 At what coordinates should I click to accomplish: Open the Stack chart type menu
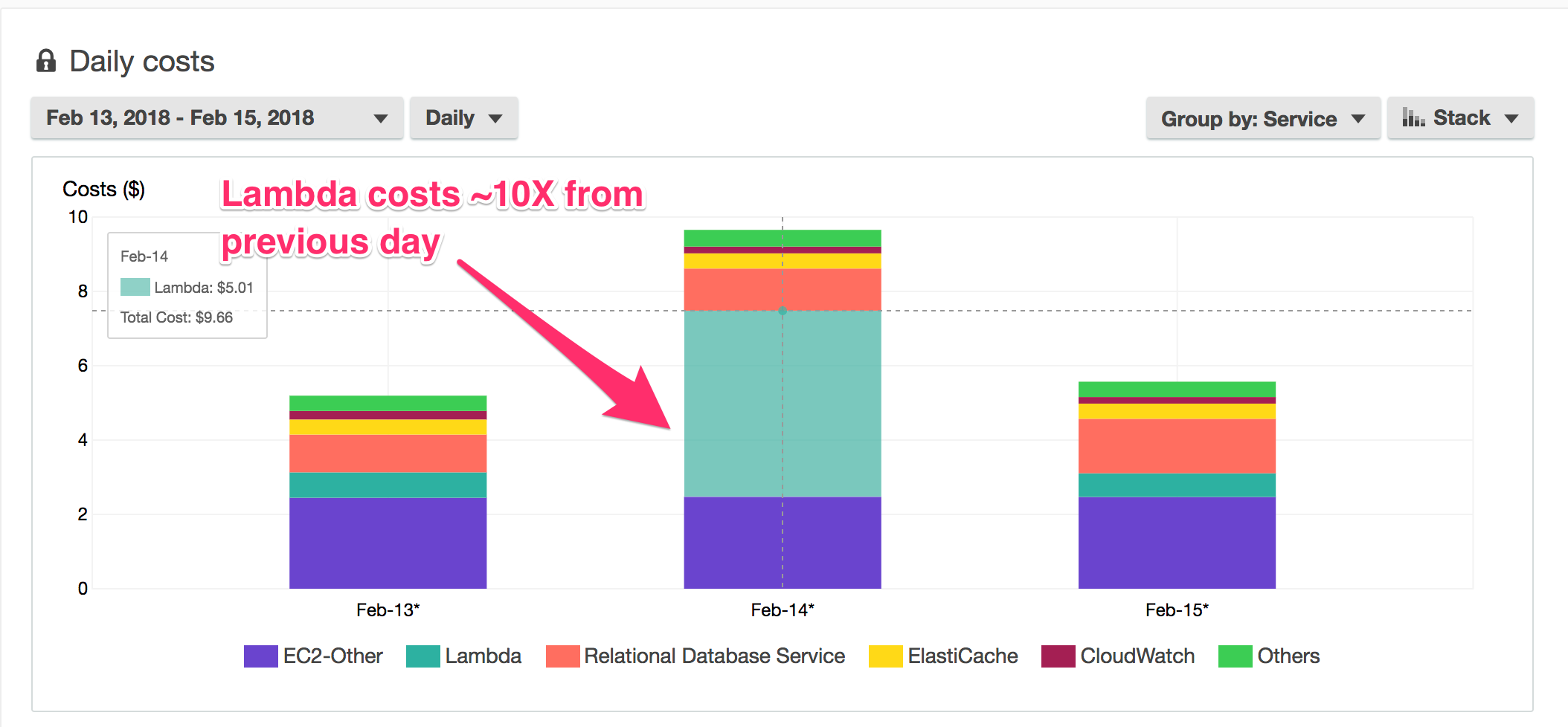[x=1460, y=118]
